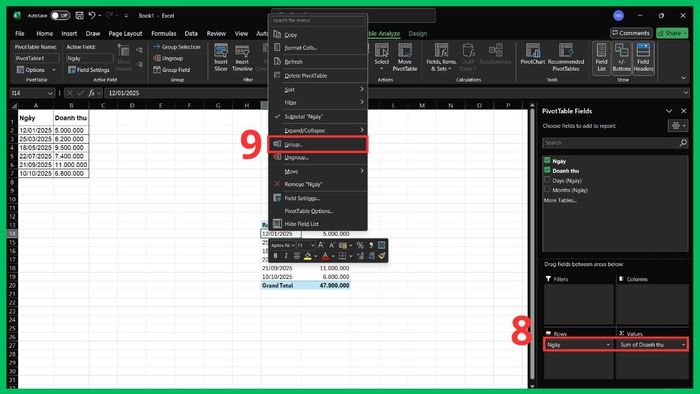Screen dimensions: 700x394
Task: Click the search magnifier in PivotTable Fields
Action: coord(683,143)
